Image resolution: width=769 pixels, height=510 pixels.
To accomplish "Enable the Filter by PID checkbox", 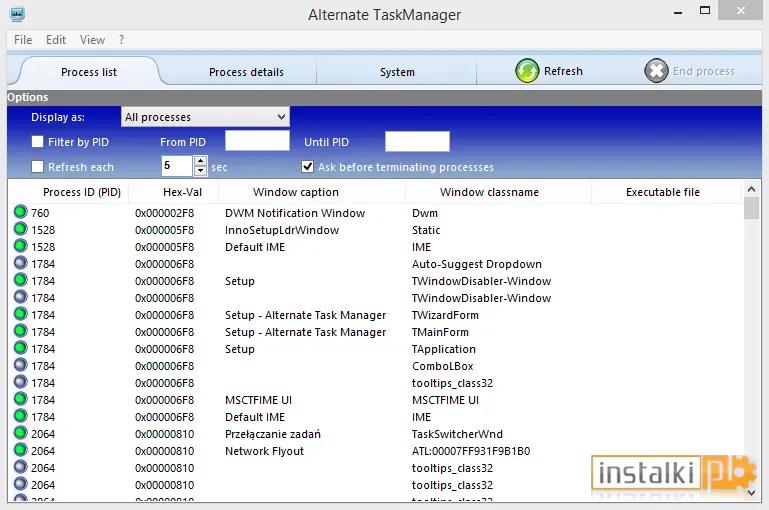I will (x=37, y=142).
